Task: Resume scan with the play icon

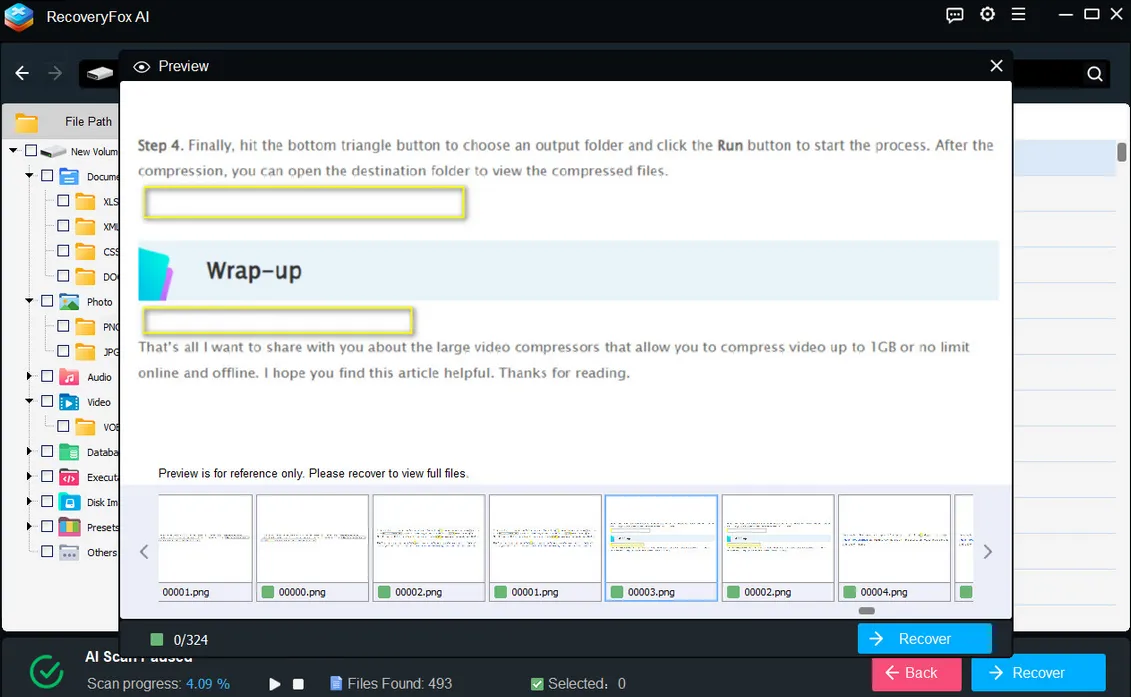Action: pyautogui.click(x=275, y=684)
